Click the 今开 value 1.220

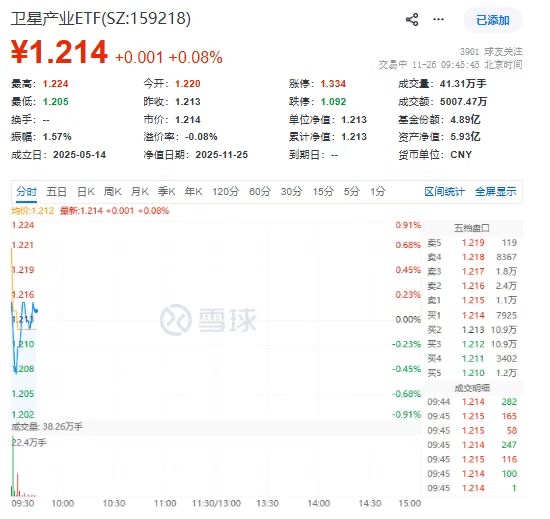[x=188, y=84]
